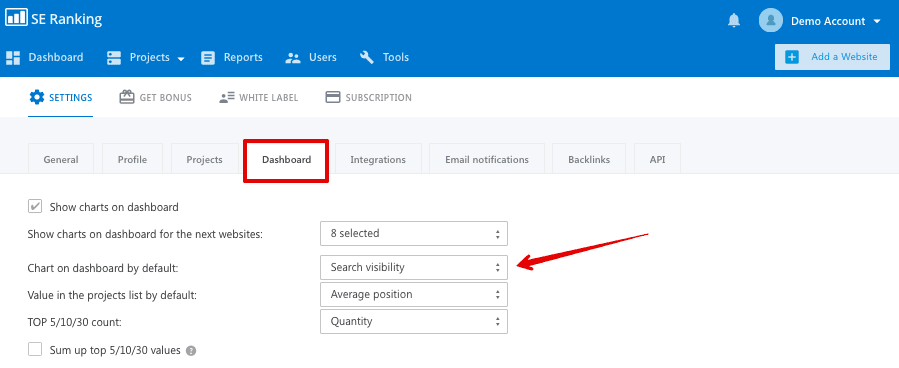
Task: Open the White Label section
Action: click(x=259, y=97)
